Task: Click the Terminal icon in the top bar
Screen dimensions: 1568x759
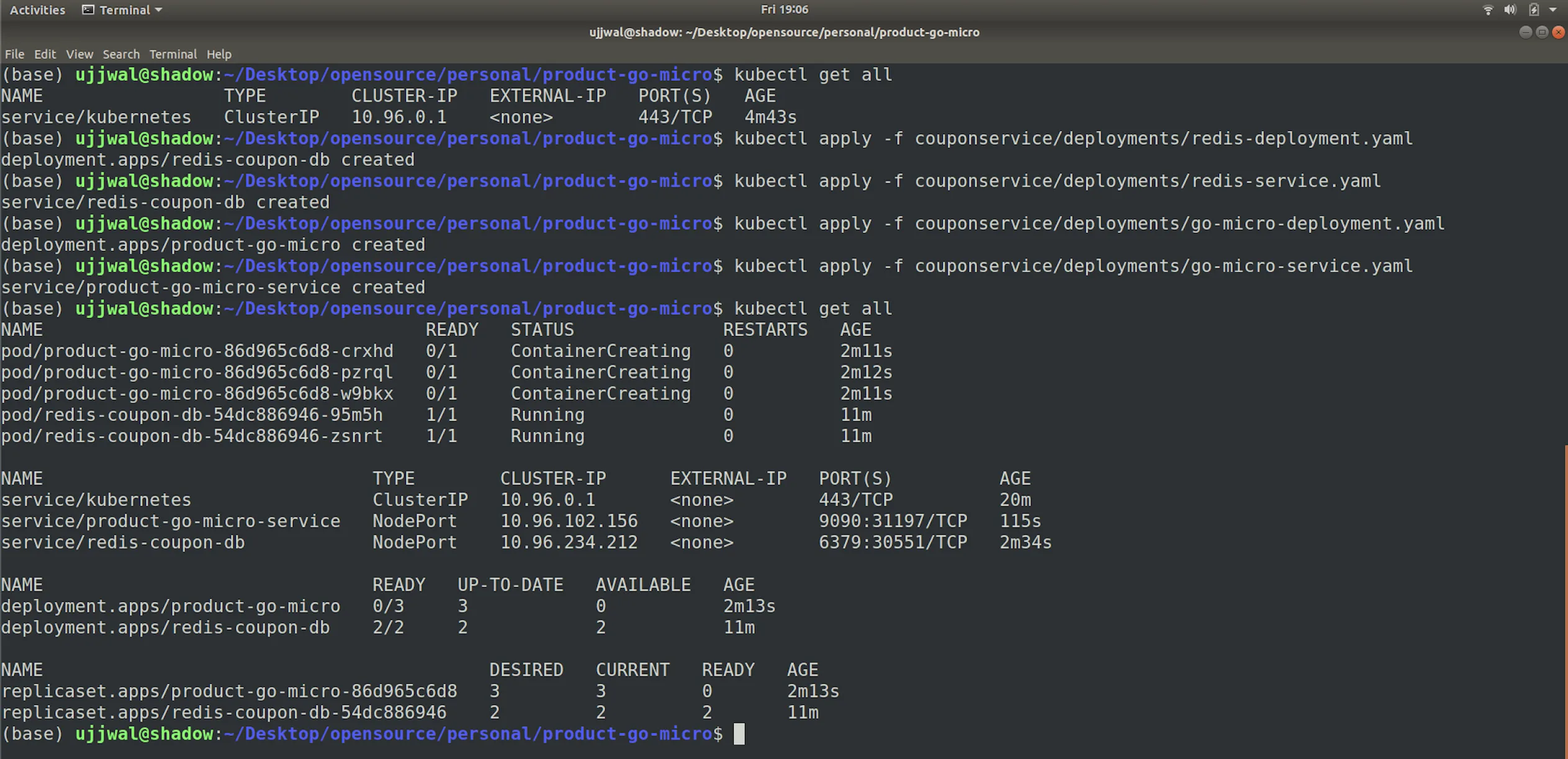Action: point(88,10)
